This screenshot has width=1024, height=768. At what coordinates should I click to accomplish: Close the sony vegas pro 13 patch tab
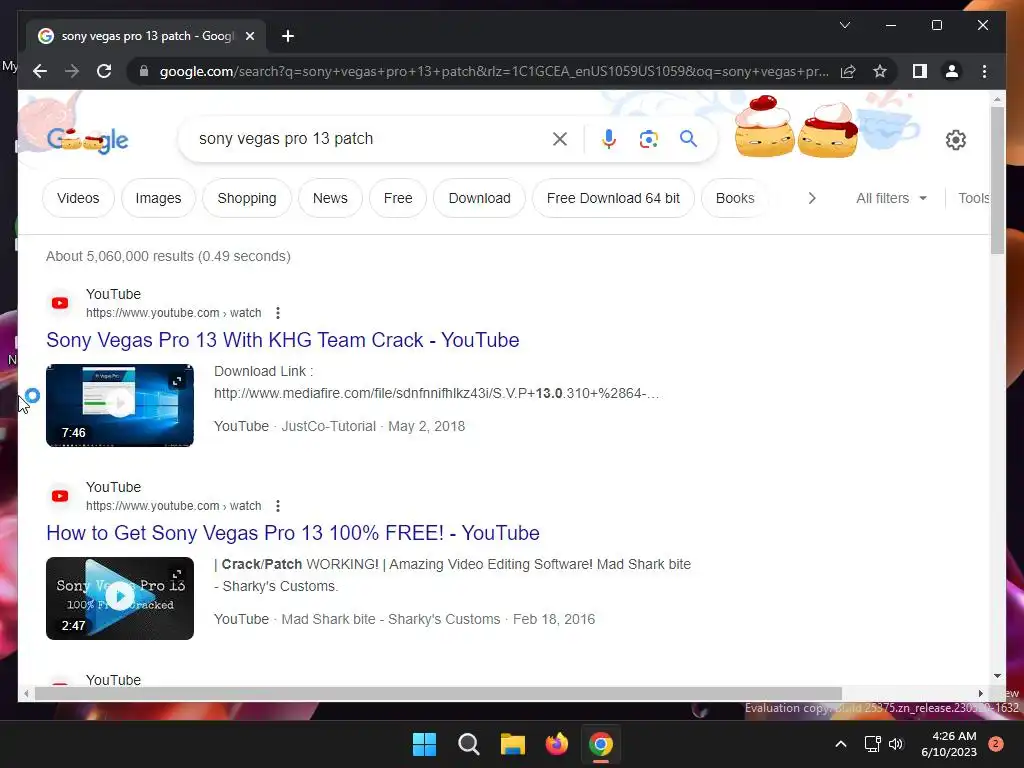pos(249,36)
